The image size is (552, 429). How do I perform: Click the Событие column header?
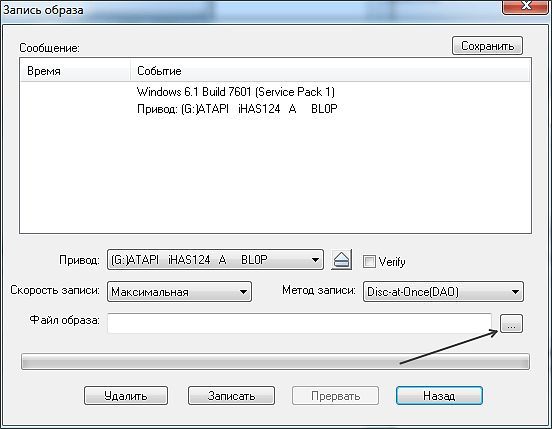coord(330,71)
